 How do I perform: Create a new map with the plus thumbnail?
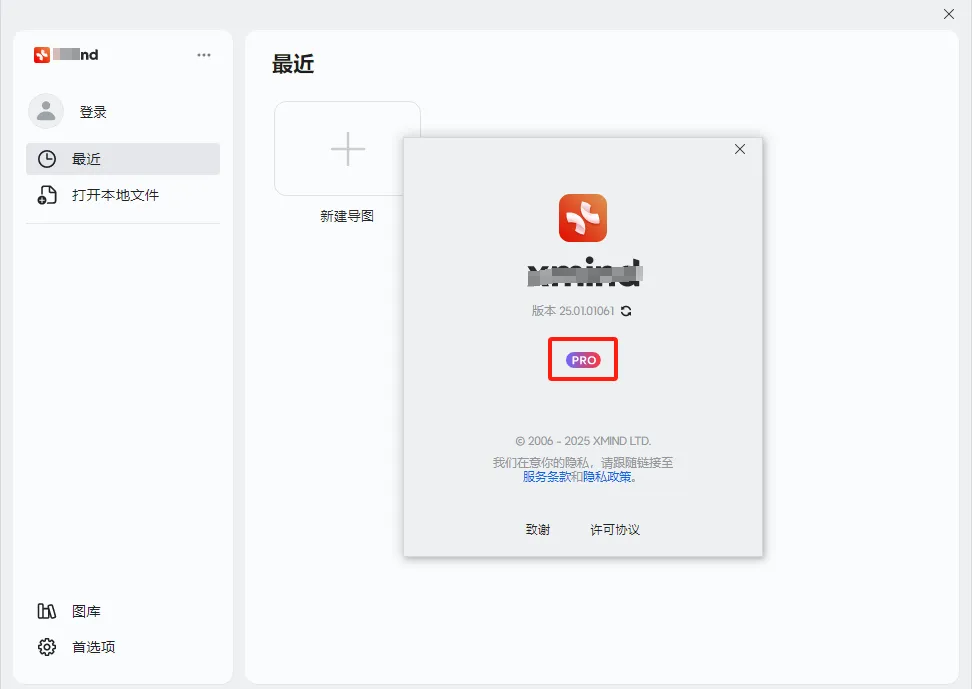(x=347, y=149)
